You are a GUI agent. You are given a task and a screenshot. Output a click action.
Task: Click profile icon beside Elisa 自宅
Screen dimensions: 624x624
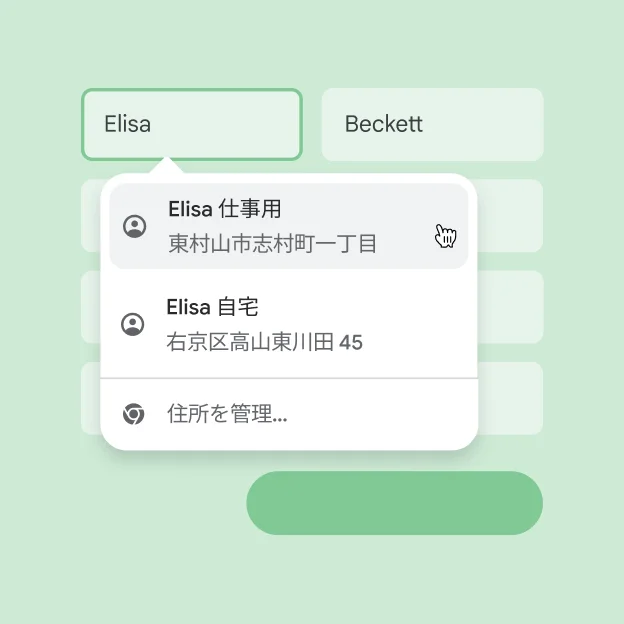tap(132, 324)
